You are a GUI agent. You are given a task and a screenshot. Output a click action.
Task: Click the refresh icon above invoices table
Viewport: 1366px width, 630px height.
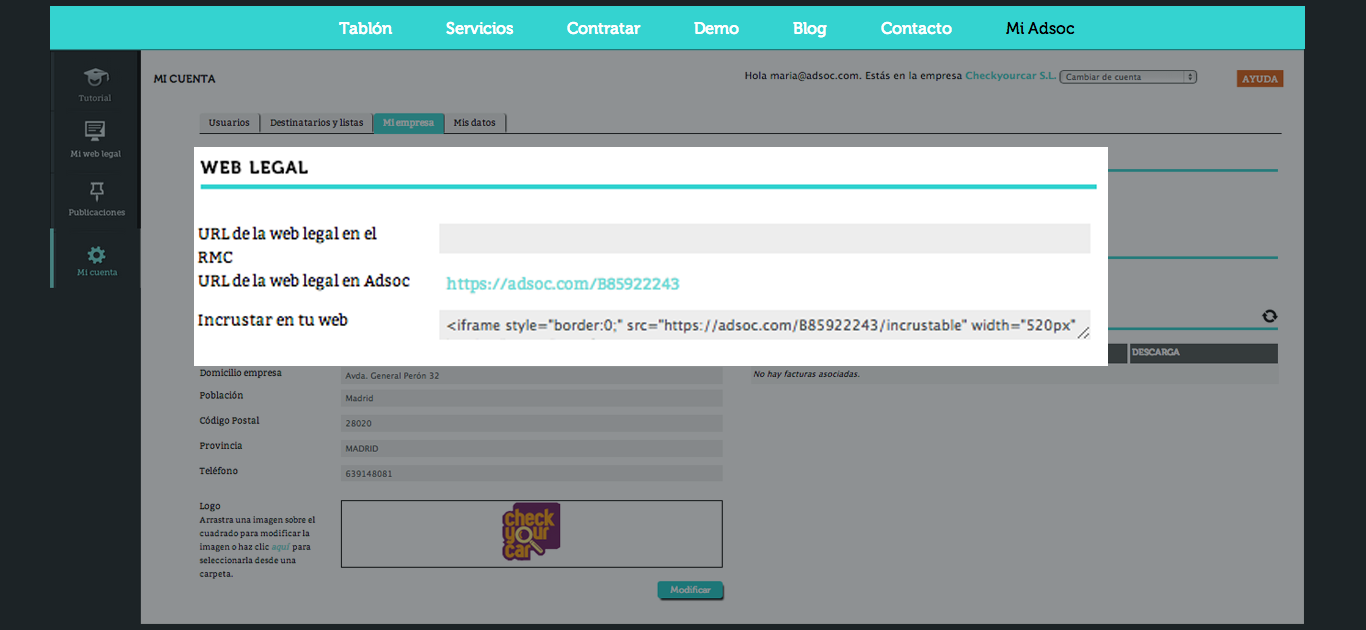pyautogui.click(x=1269, y=316)
